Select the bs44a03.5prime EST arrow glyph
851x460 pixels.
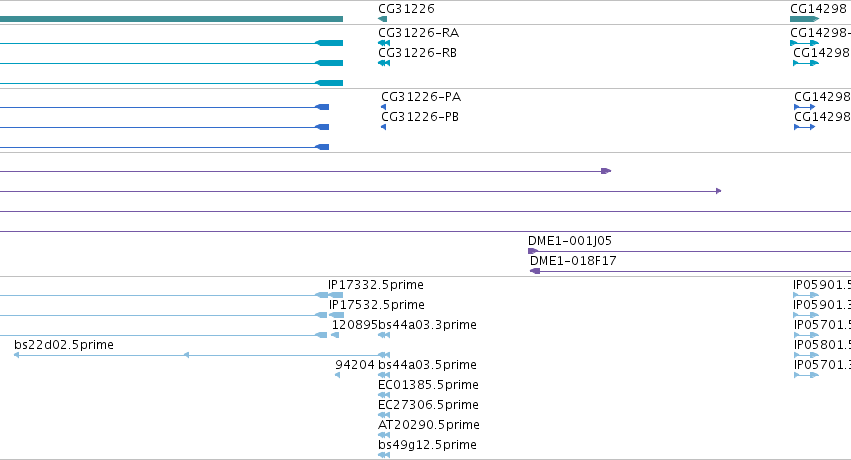tap(384, 375)
